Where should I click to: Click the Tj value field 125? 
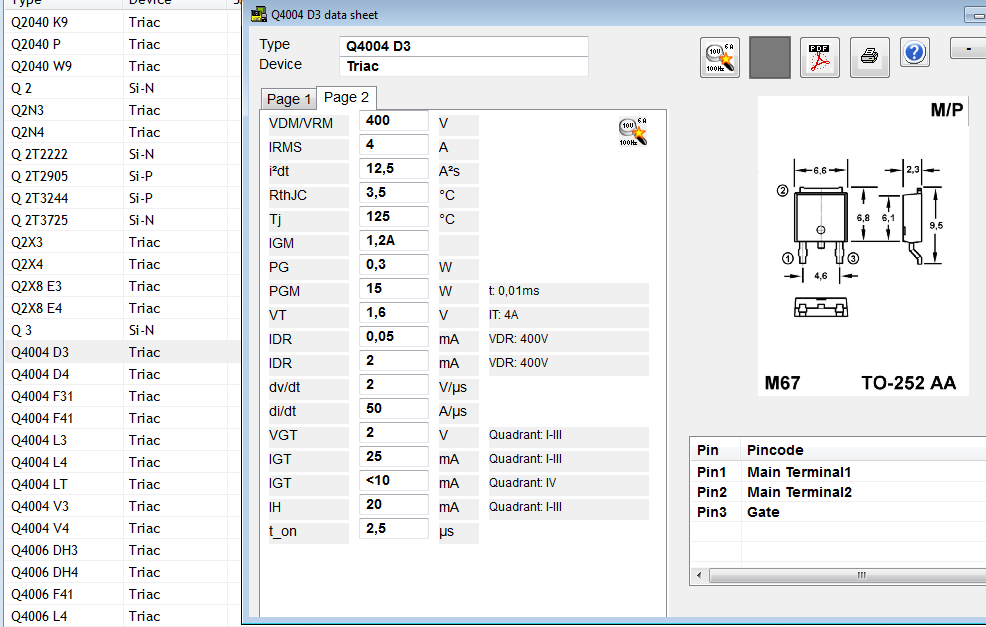tap(394, 216)
